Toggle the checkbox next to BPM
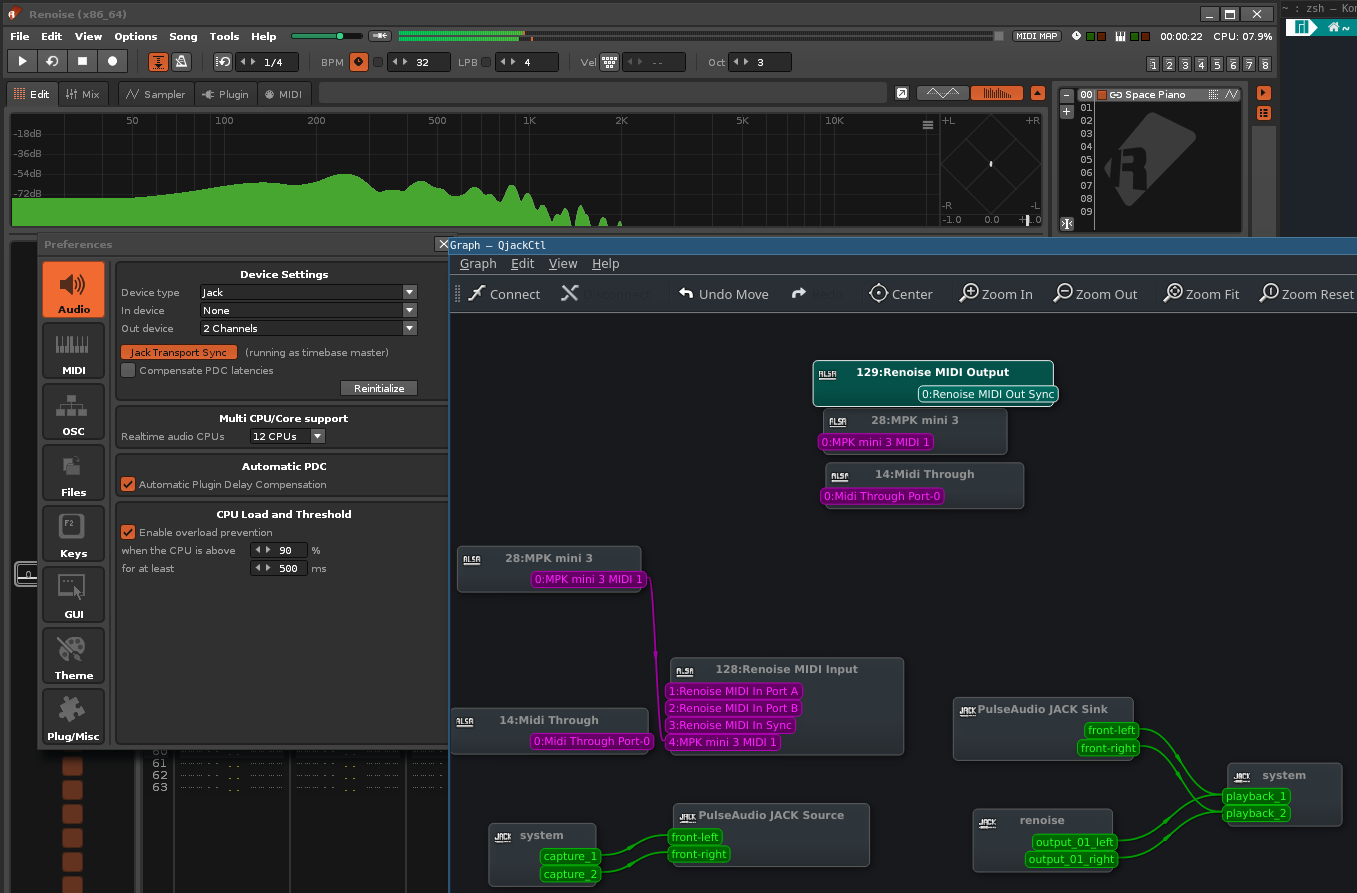 (x=378, y=62)
